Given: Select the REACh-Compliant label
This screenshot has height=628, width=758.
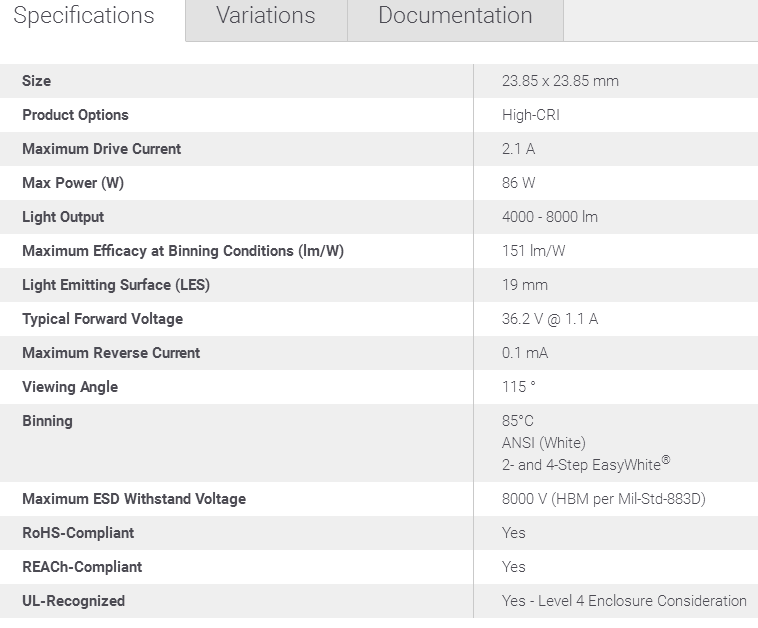Looking at the screenshot, I should (x=82, y=567).
